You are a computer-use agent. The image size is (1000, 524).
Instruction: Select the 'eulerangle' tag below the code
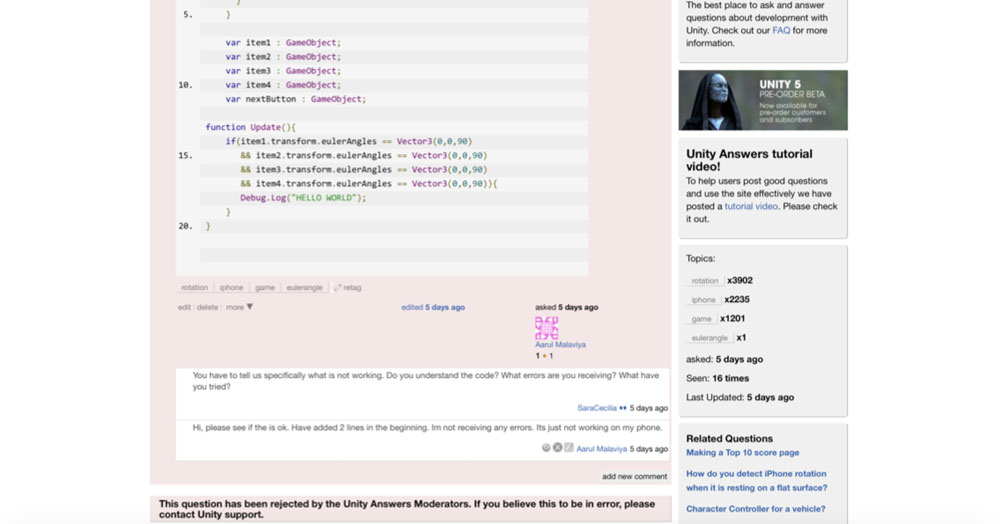[304, 287]
